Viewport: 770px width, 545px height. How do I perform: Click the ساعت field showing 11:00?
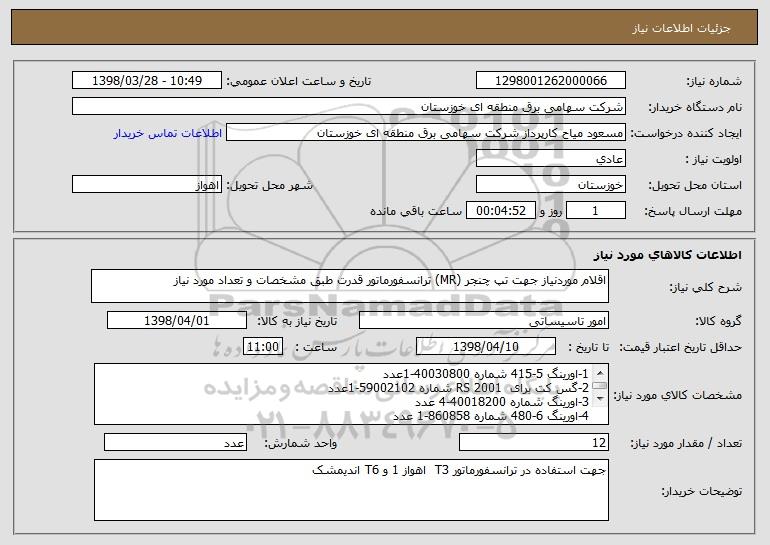pos(265,347)
